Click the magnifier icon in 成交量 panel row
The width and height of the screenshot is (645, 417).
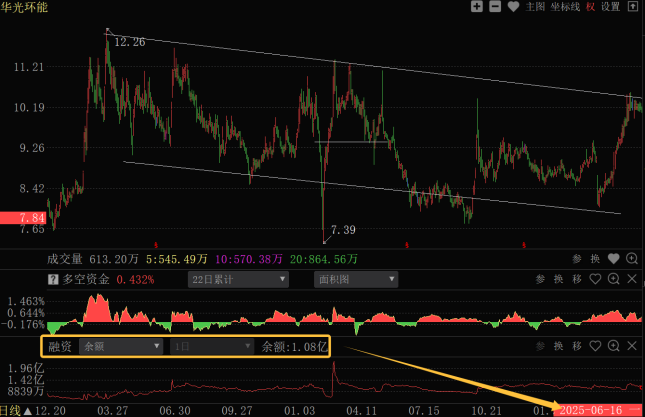(x=632, y=258)
